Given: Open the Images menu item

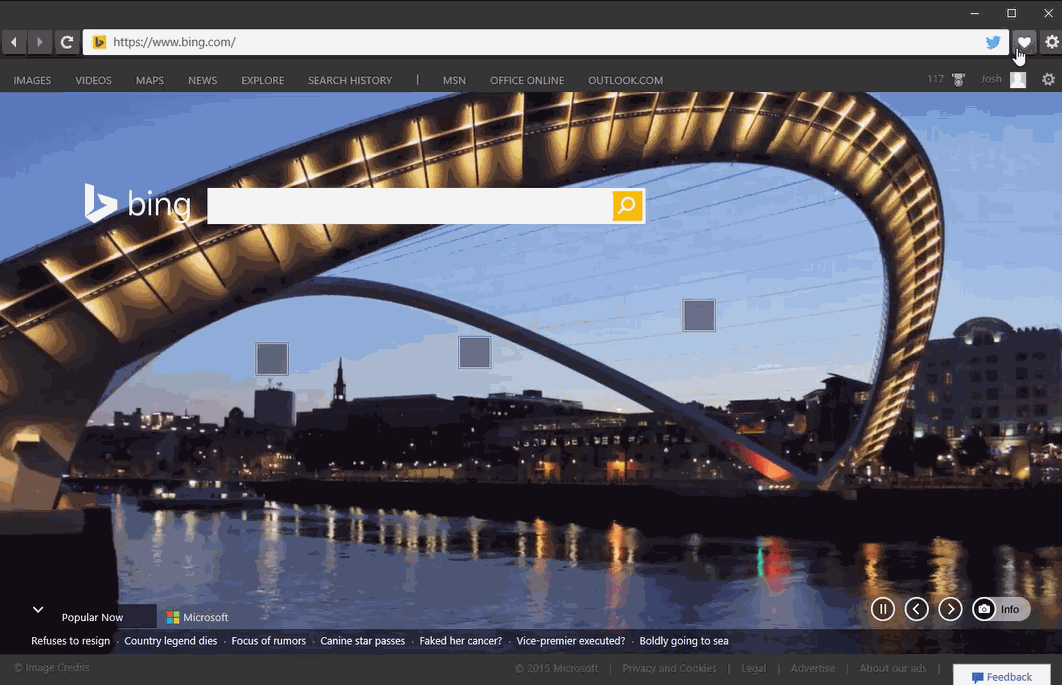Looking at the screenshot, I should point(32,80).
